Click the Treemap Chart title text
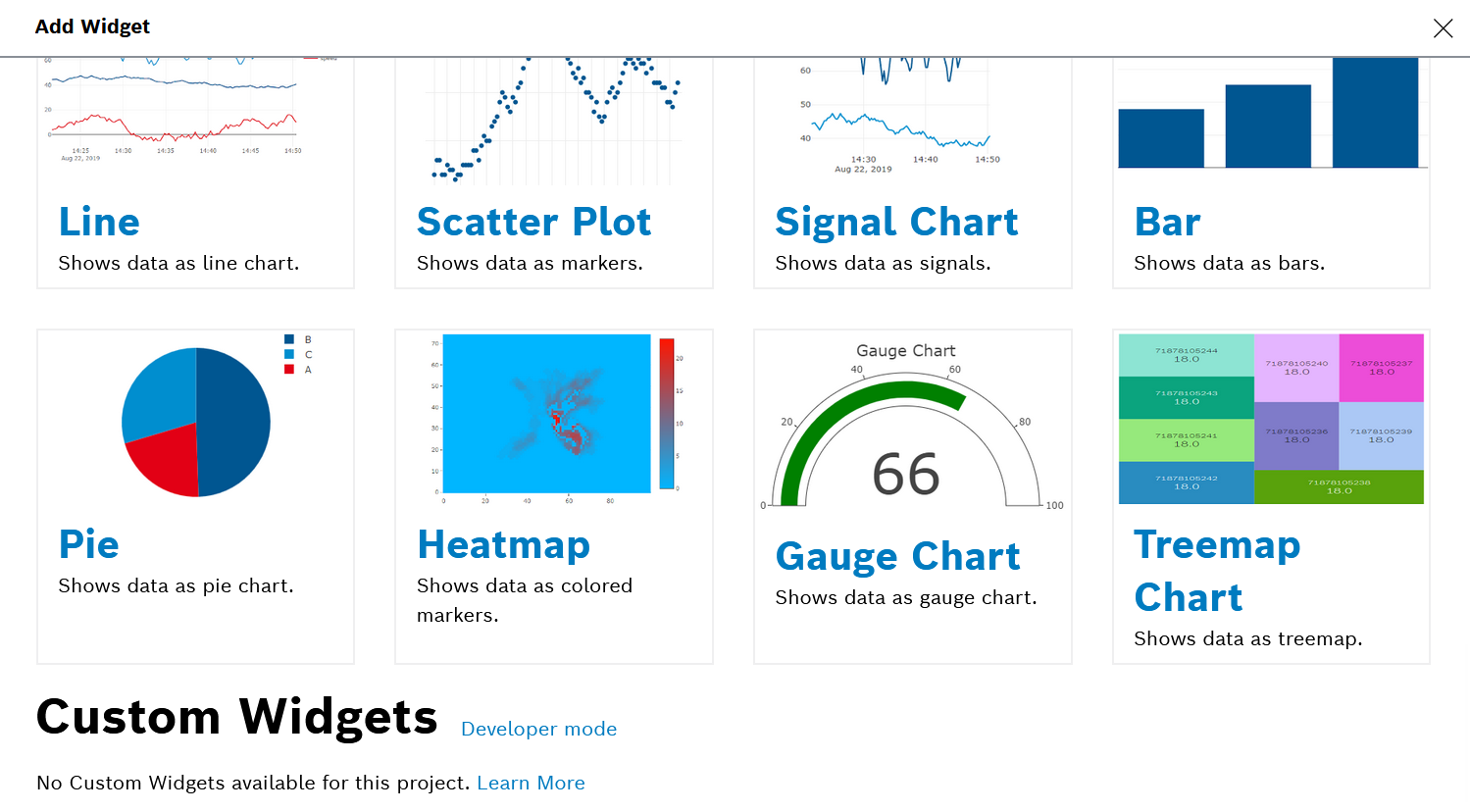Image resolution: width=1470 pixels, height=812 pixels. pos(1217,571)
